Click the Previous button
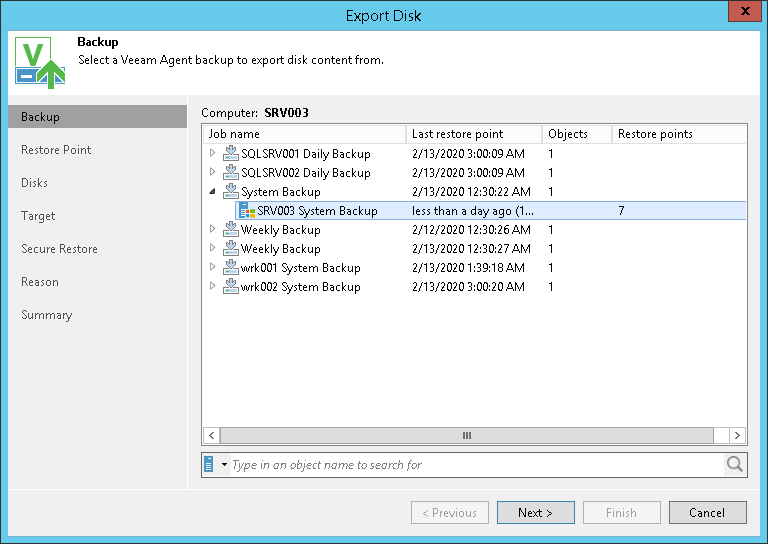Image resolution: width=768 pixels, height=544 pixels. [x=450, y=513]
